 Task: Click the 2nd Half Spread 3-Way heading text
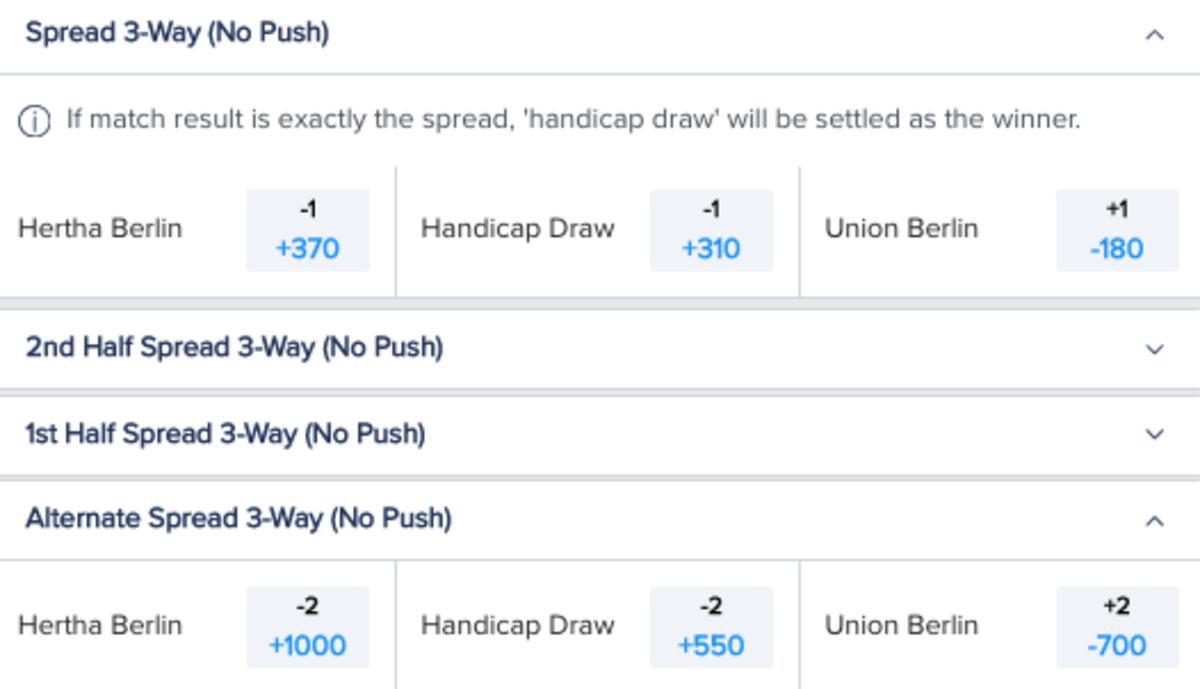(x=234, y=348)
